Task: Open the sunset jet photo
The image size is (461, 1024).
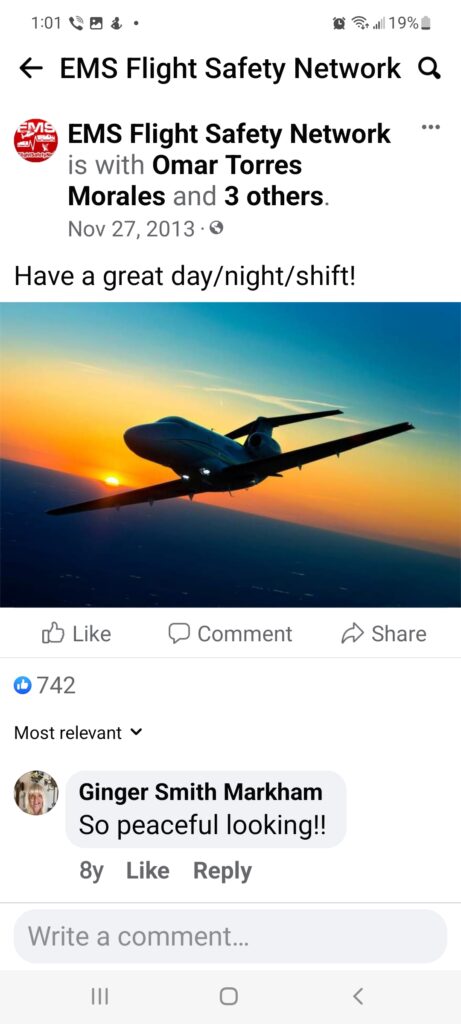Action: point(230,455)
